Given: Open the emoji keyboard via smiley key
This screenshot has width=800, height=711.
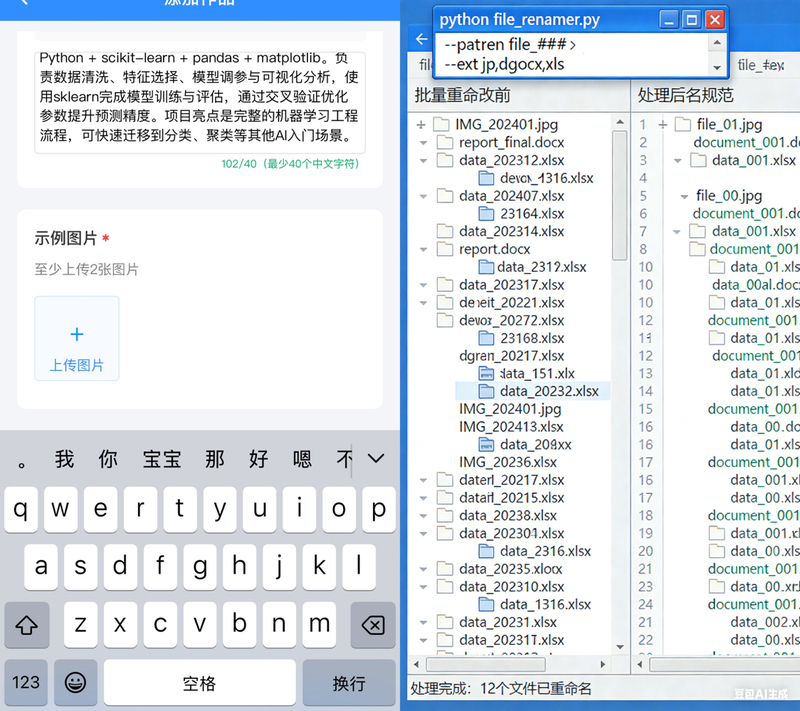Looking at the screenshot, I should click(x=76, y=682).
